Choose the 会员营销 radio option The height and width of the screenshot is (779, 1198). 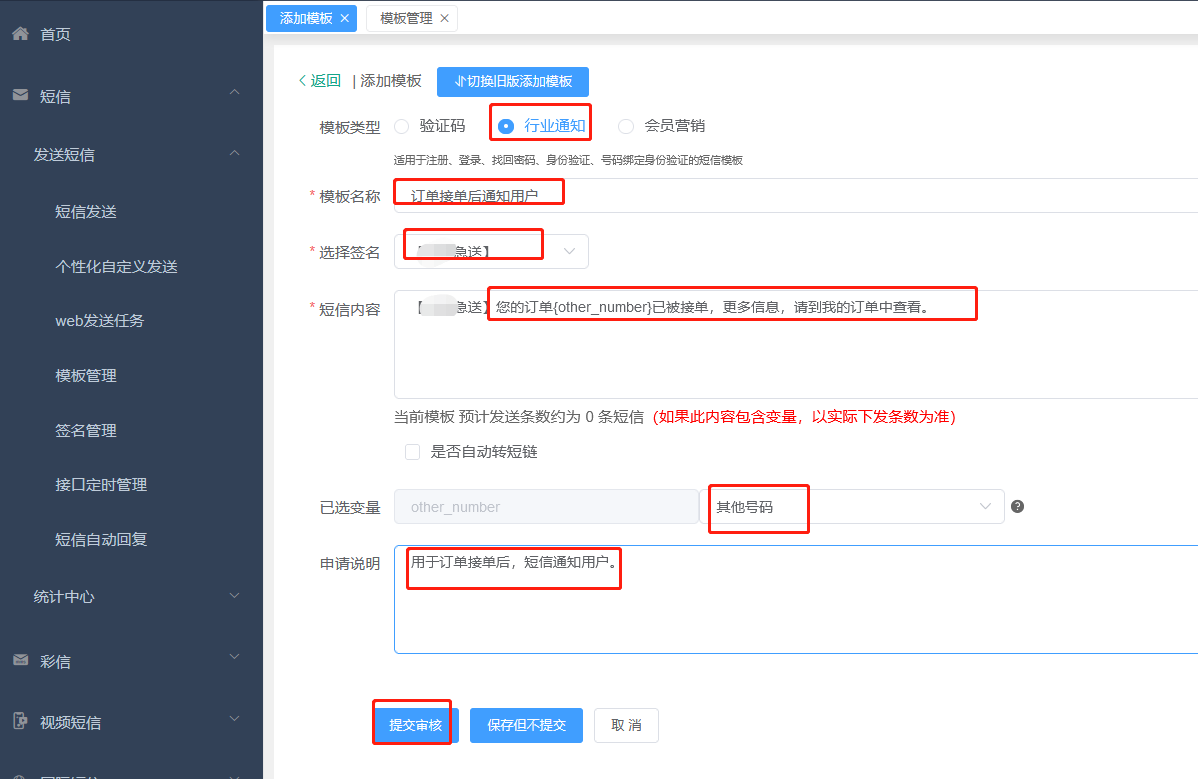click(626, 126)
